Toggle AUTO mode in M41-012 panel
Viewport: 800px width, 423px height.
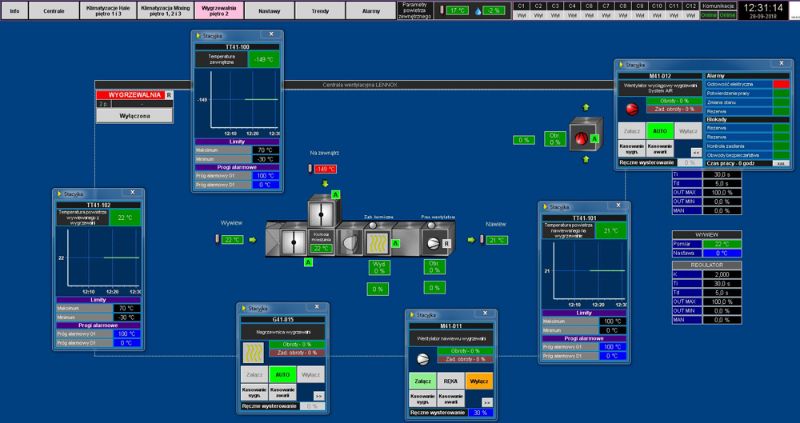tap(659, 131)
